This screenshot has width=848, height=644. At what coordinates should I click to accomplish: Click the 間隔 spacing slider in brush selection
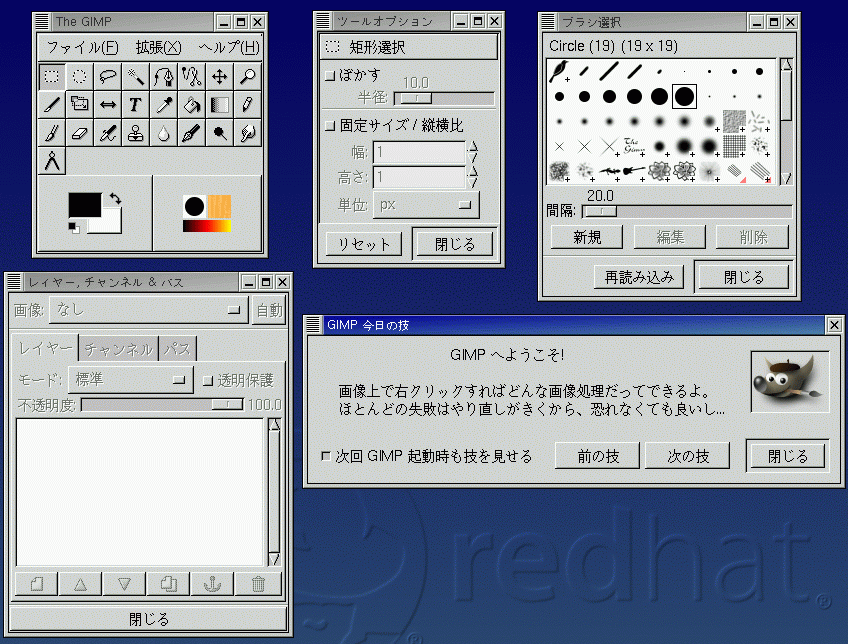coord(687,211)
